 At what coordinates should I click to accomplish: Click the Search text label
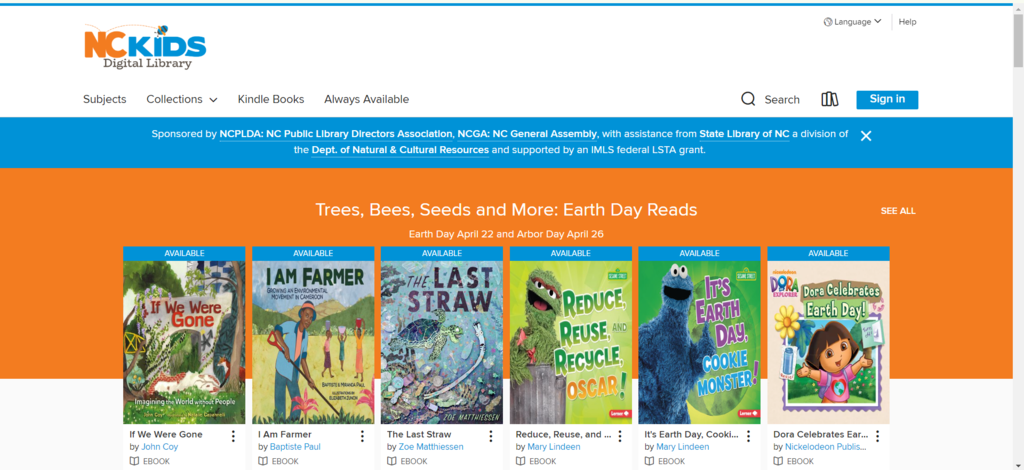coord(782,100)
